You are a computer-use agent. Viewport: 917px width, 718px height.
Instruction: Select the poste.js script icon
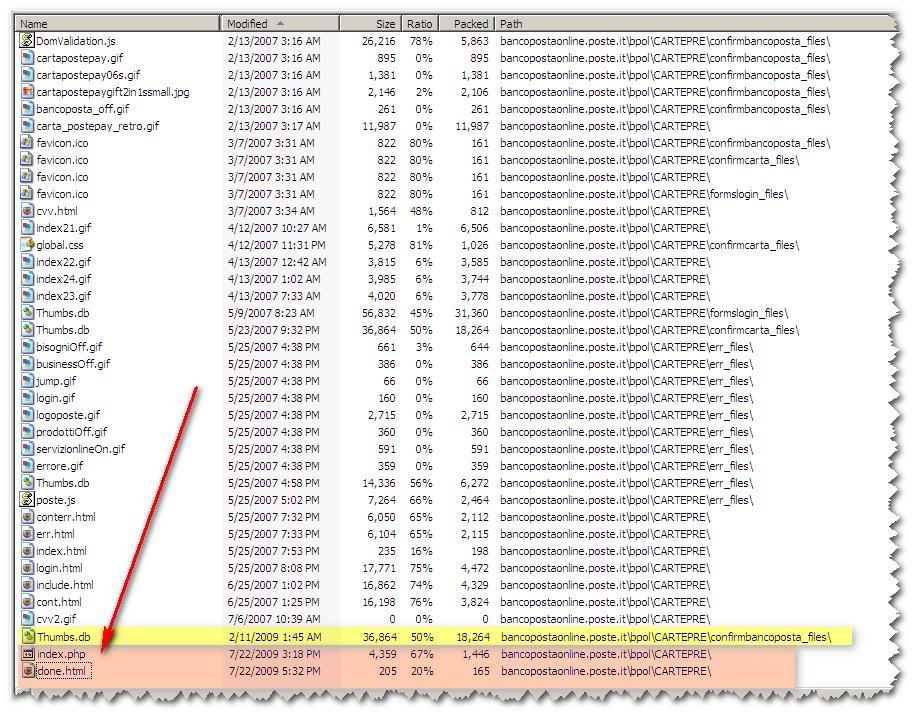point(28,500)
